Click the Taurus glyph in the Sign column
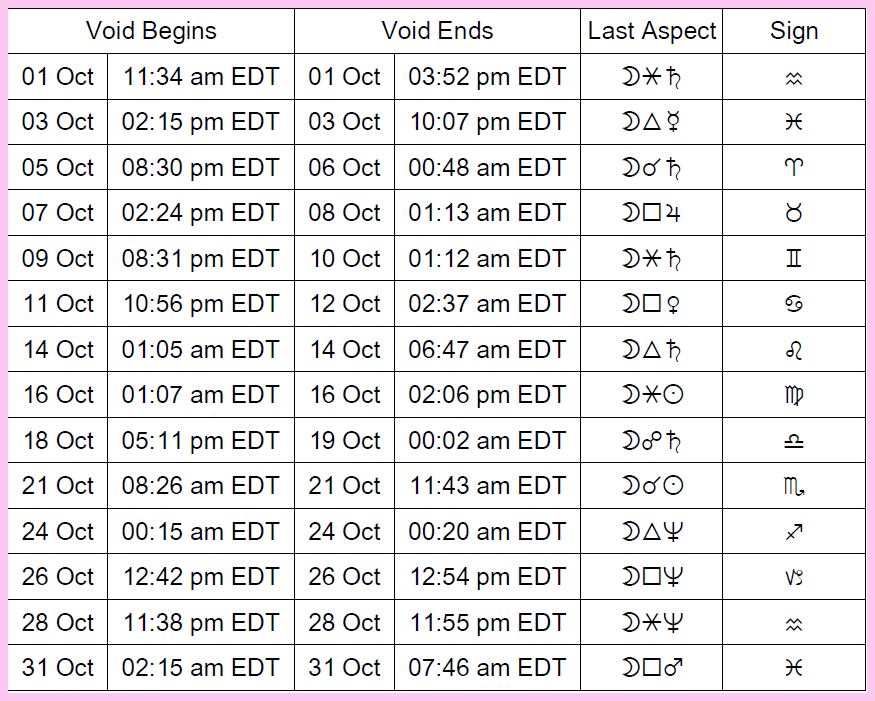The image size is (875, 701). [794, 213]
